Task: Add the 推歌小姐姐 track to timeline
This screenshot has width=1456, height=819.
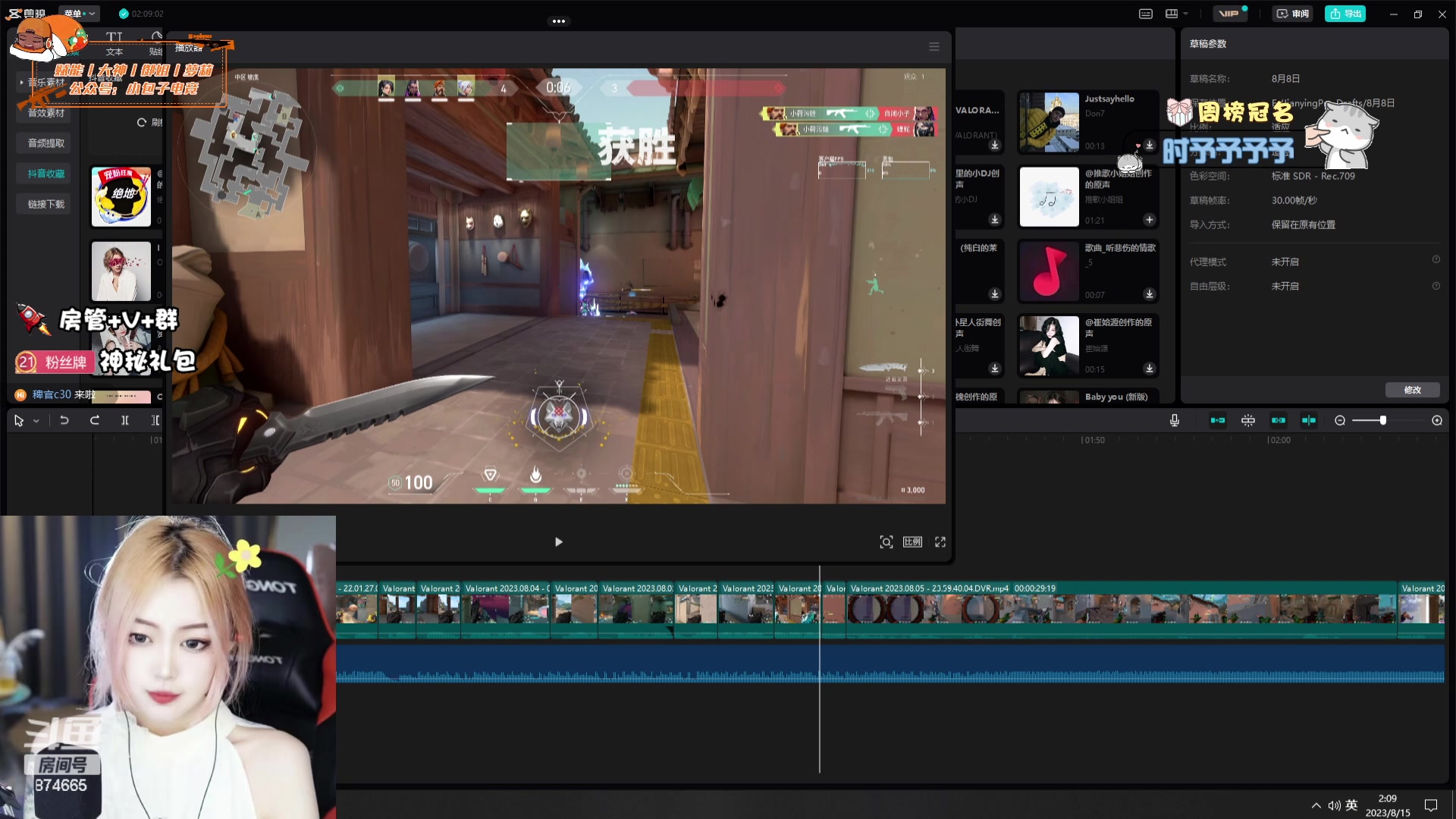Action: pos(1150,220)
